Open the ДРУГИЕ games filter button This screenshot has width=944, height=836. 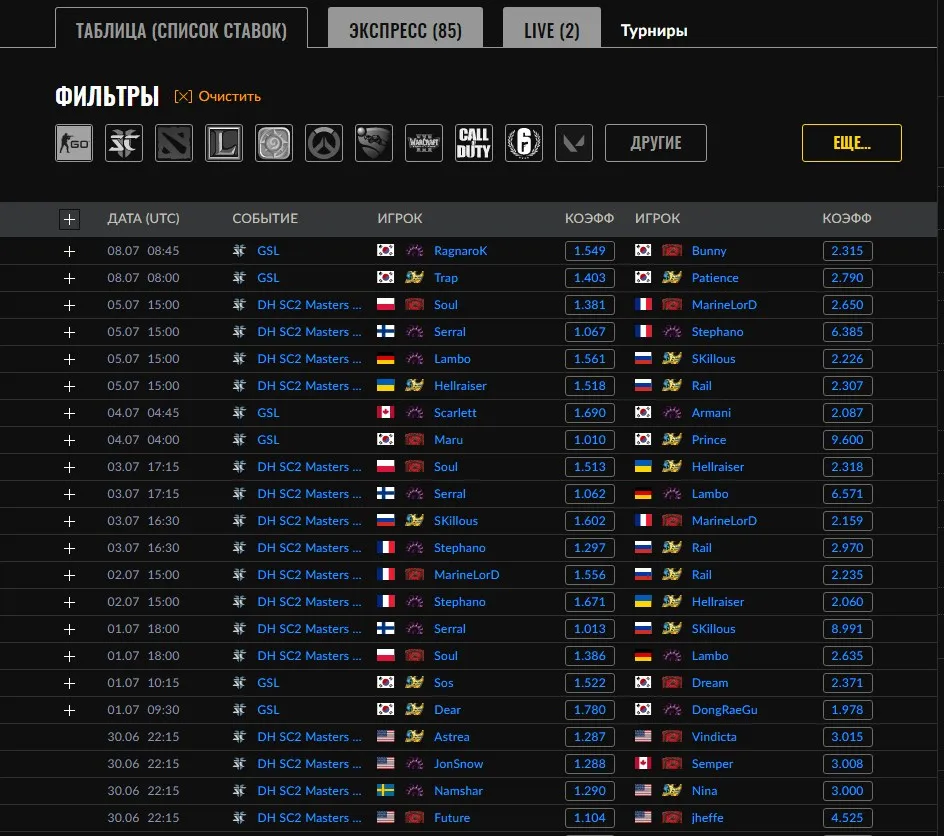(656, 143)
